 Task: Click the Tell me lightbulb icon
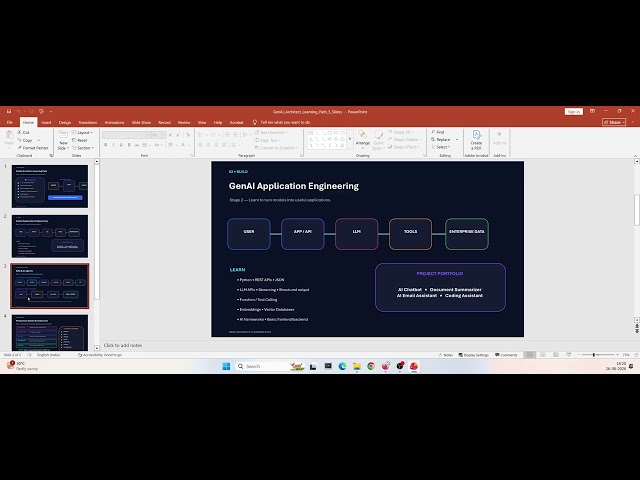click(255, 122)
